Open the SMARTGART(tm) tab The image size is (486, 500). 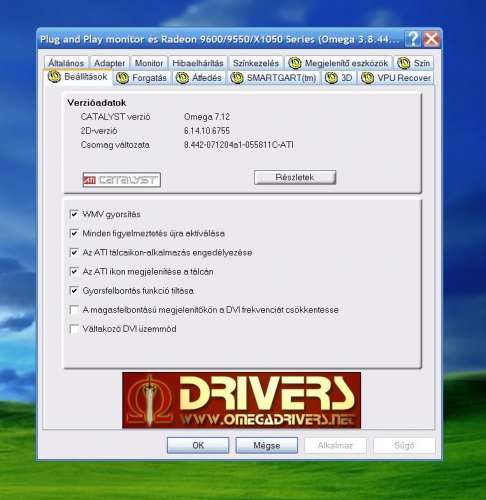coord(274,78)
